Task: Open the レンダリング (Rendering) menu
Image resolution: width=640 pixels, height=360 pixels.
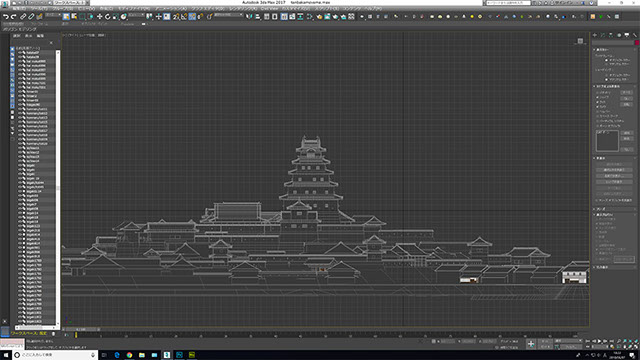Action: pyautogui.click(x=243, y=9)
